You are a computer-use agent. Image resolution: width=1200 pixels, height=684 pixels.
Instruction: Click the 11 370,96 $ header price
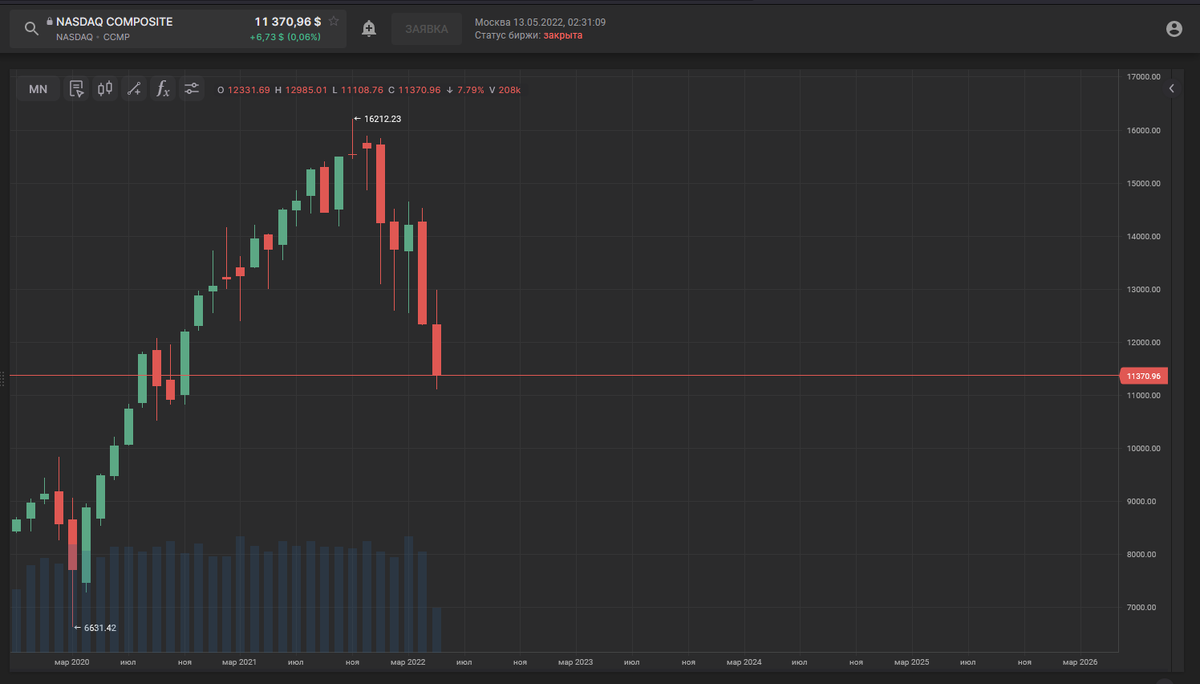288,21
